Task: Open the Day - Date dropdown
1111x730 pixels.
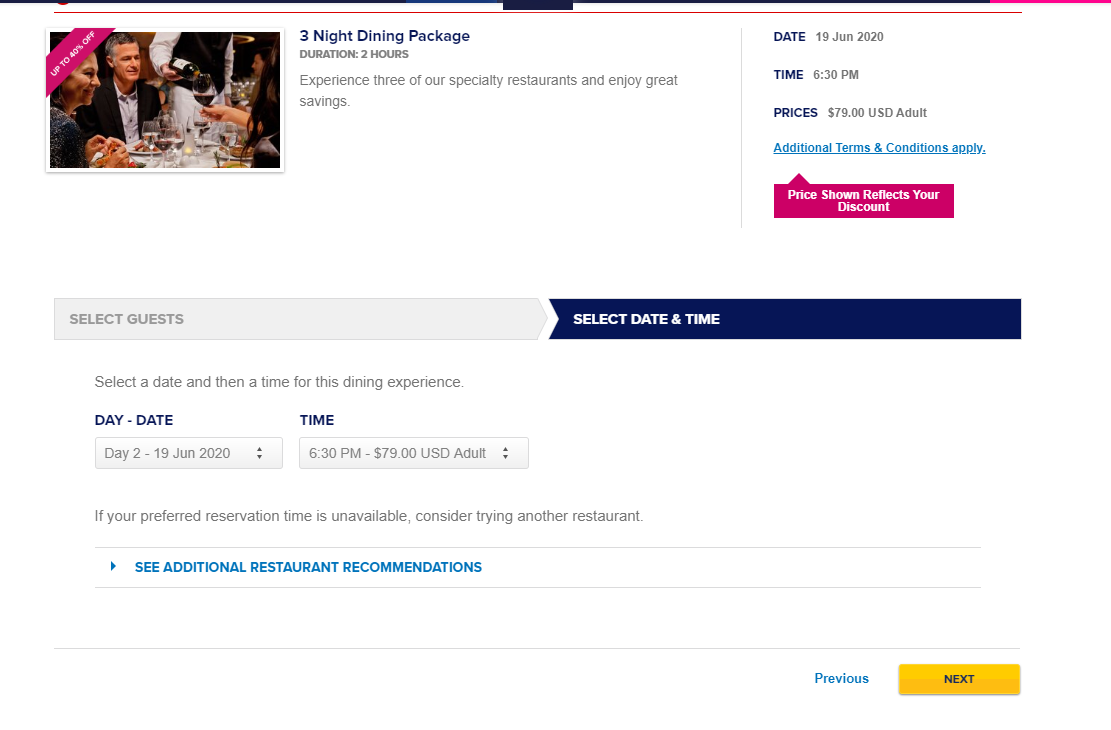Action: click(188, 453)
